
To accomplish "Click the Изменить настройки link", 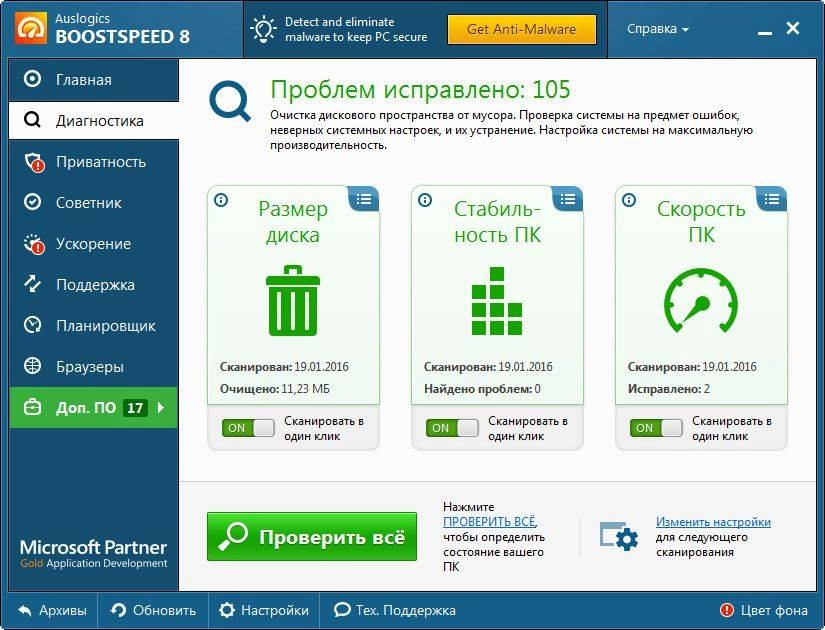I will [x=713, y=522].
